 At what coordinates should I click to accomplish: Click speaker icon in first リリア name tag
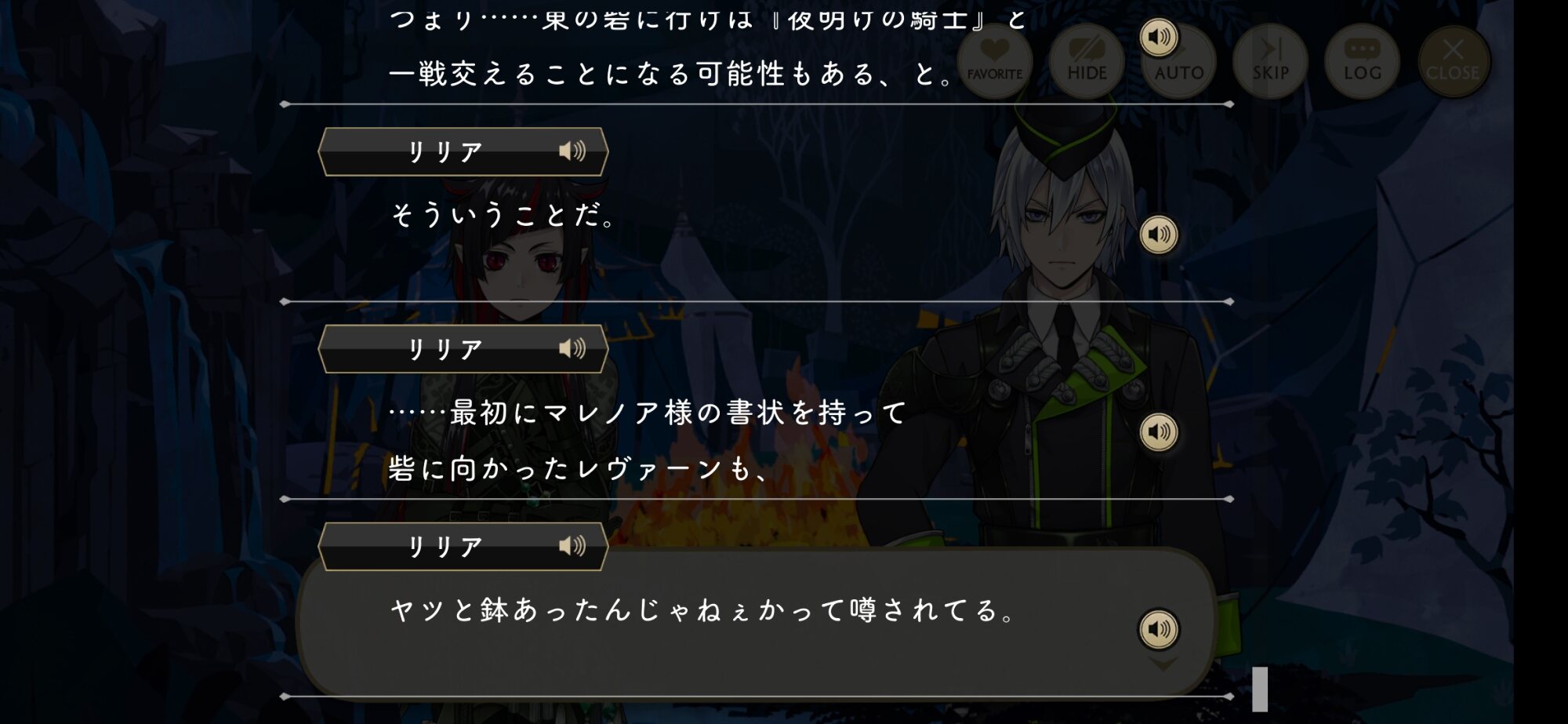572,151
